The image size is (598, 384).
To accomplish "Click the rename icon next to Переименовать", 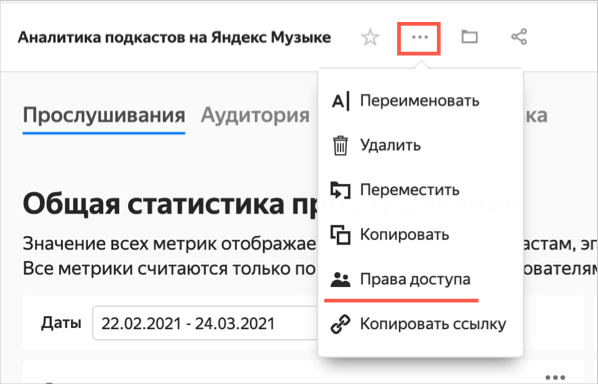I will (340, 101).
